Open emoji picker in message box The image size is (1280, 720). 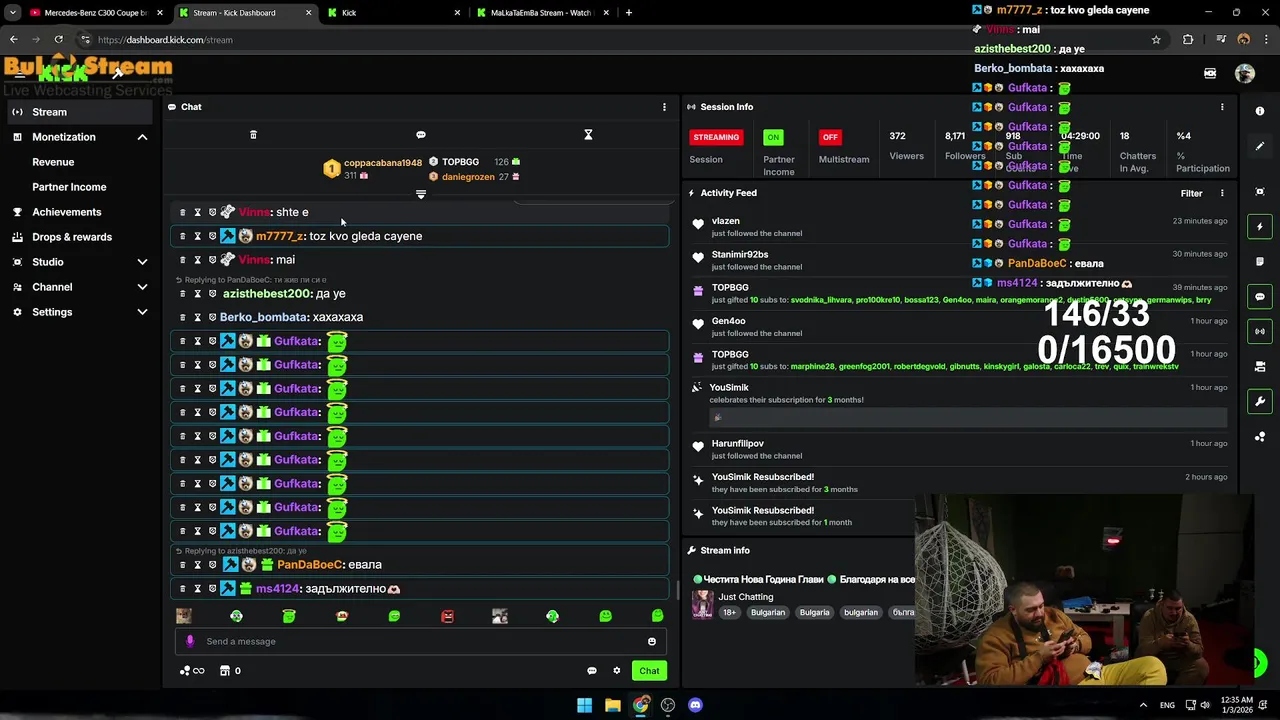point(652,642)
